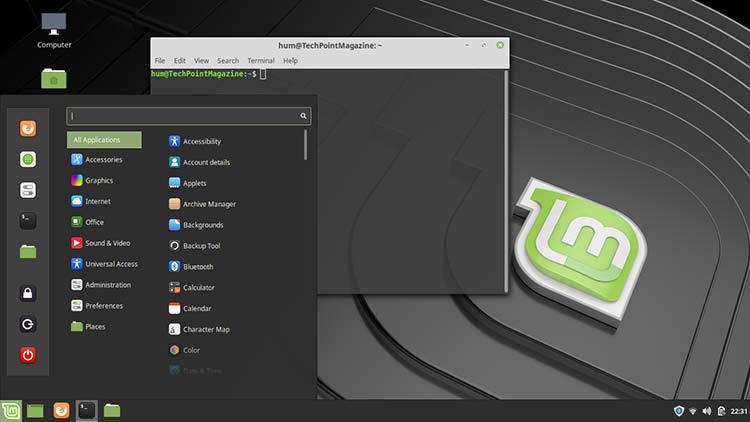
Task: Open the power/battery tray icon
Action: (721, 411)
